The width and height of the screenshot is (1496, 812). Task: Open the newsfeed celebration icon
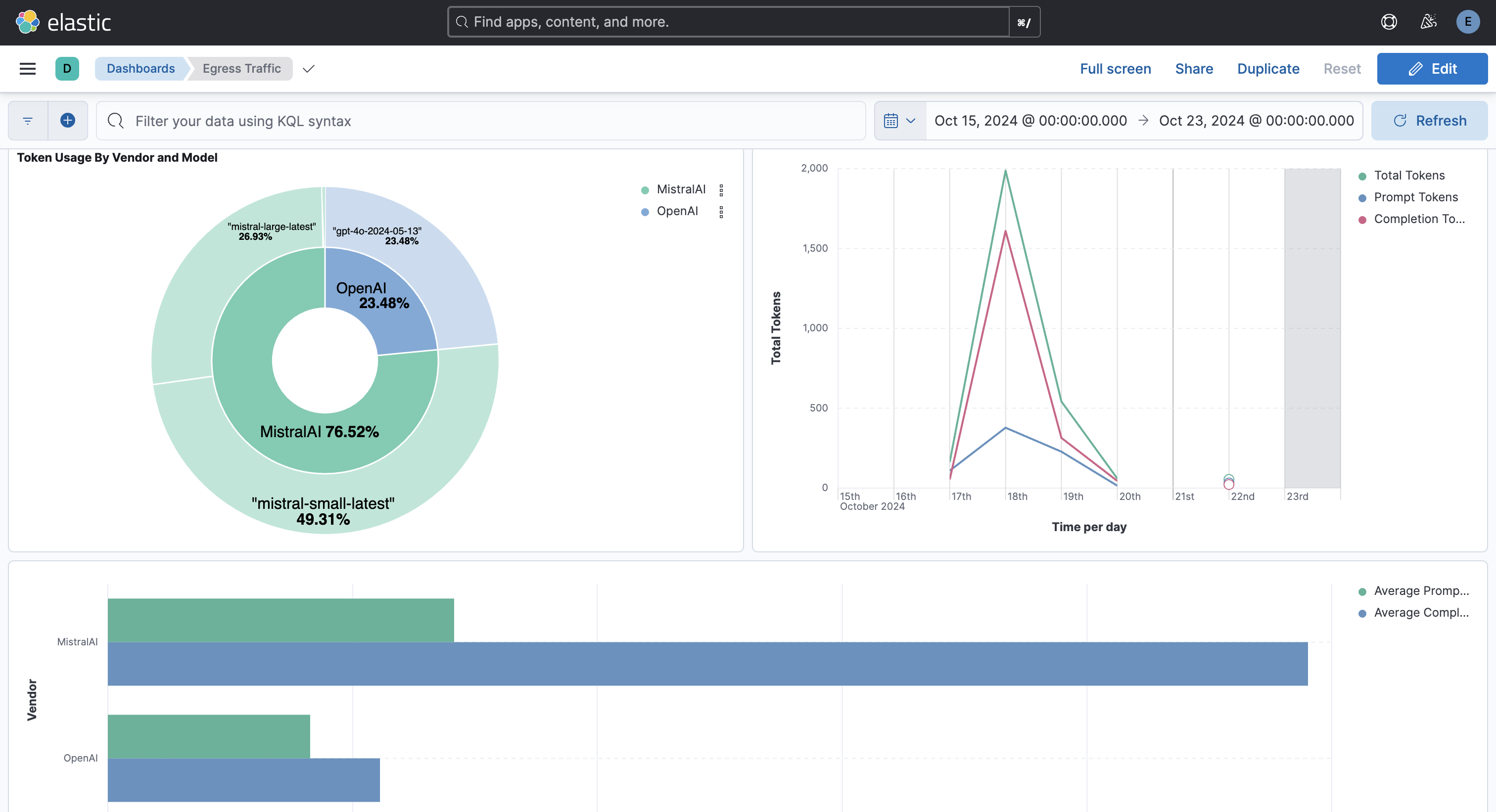(1428, 22)
